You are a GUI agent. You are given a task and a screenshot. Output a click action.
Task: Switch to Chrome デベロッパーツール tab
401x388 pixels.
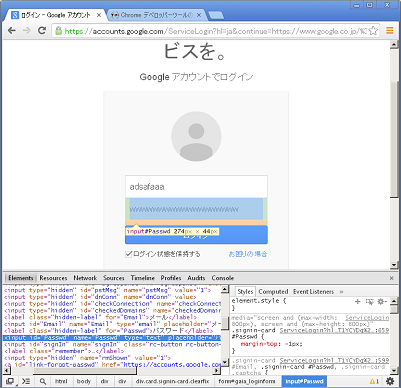click(x=156, y=15)
